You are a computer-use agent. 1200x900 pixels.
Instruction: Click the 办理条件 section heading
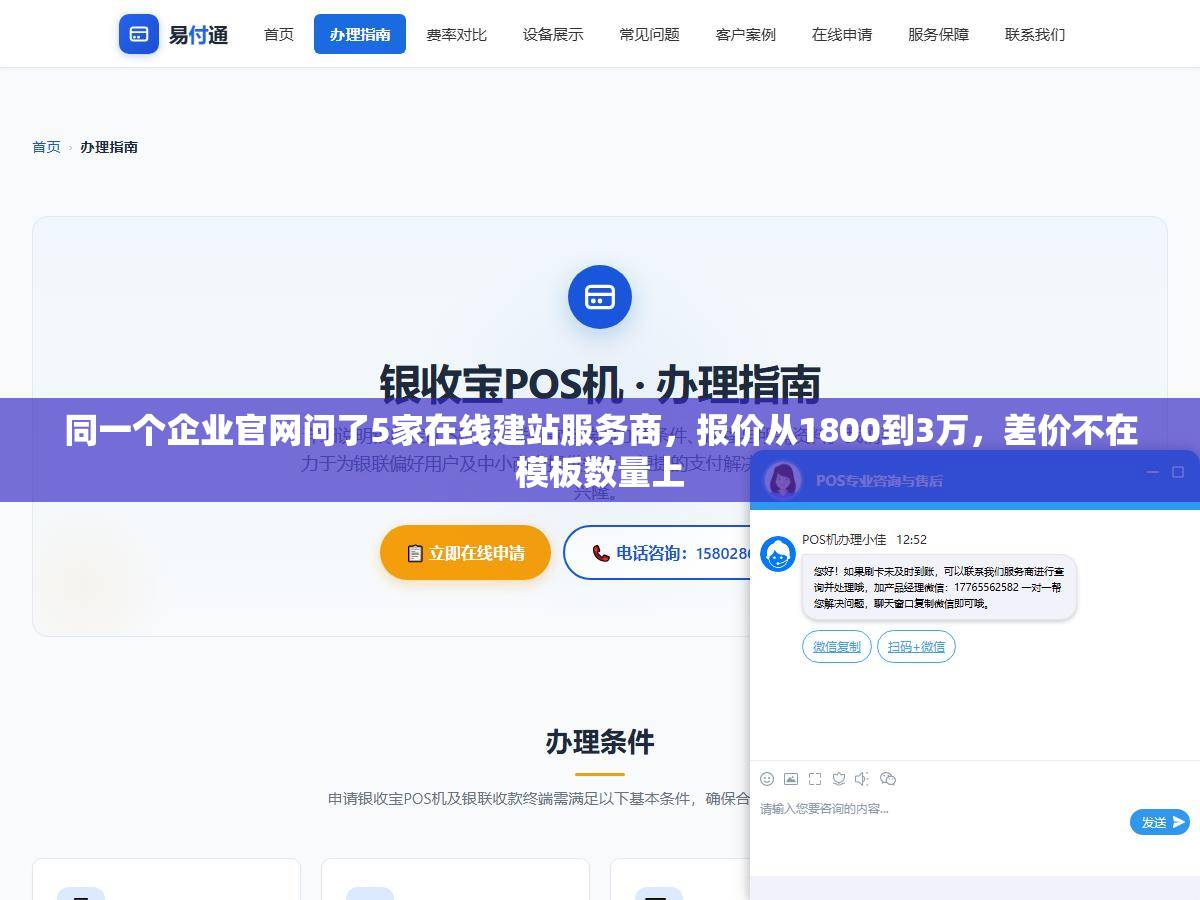coord(600,742)
